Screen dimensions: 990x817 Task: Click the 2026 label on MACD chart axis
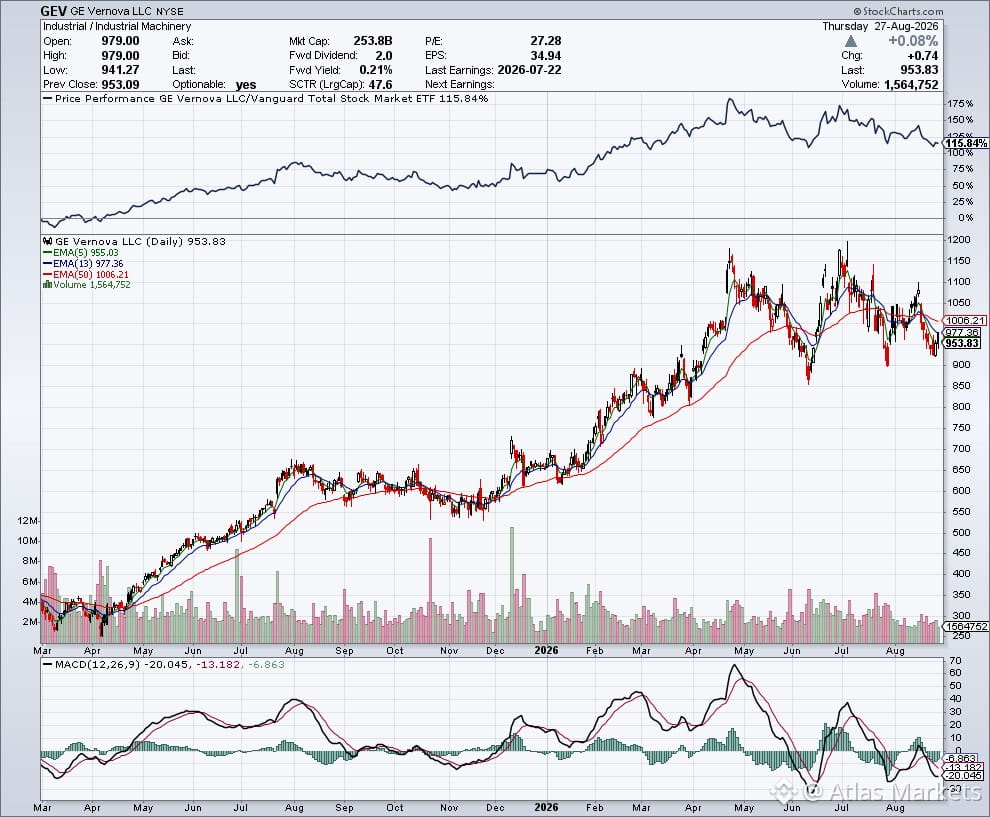[546, 808]
